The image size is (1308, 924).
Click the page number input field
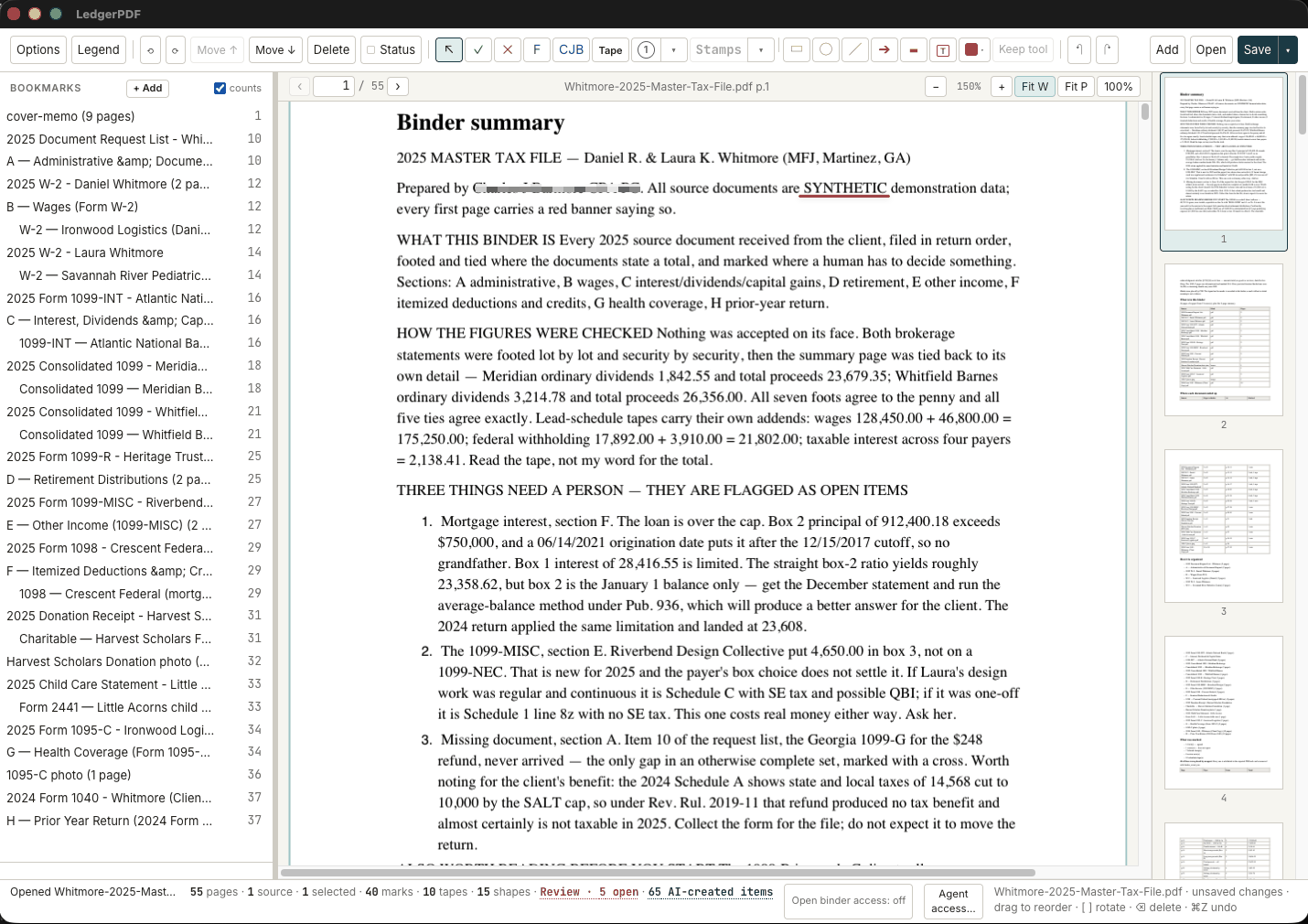tap(334, 86)
